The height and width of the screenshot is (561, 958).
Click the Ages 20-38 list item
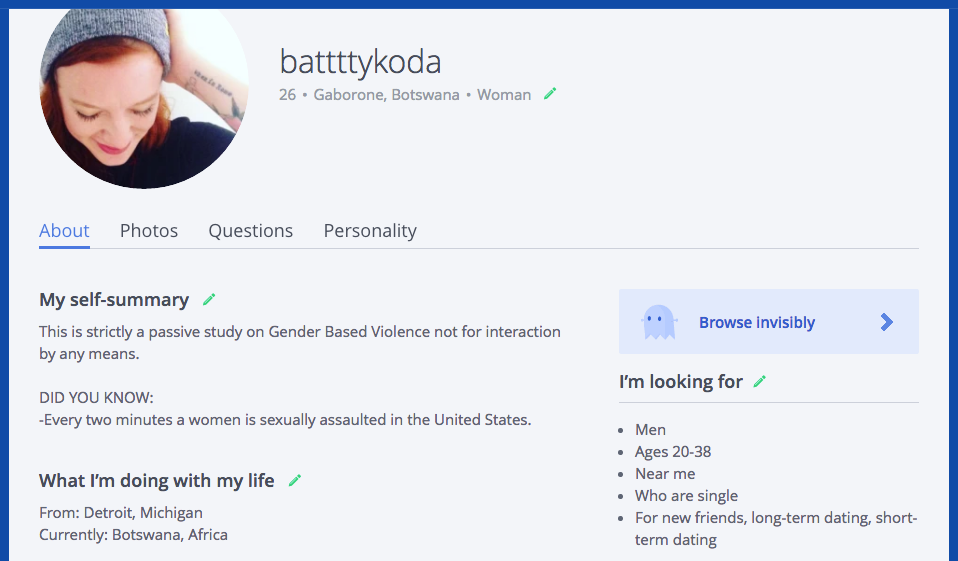coord(673,452)
